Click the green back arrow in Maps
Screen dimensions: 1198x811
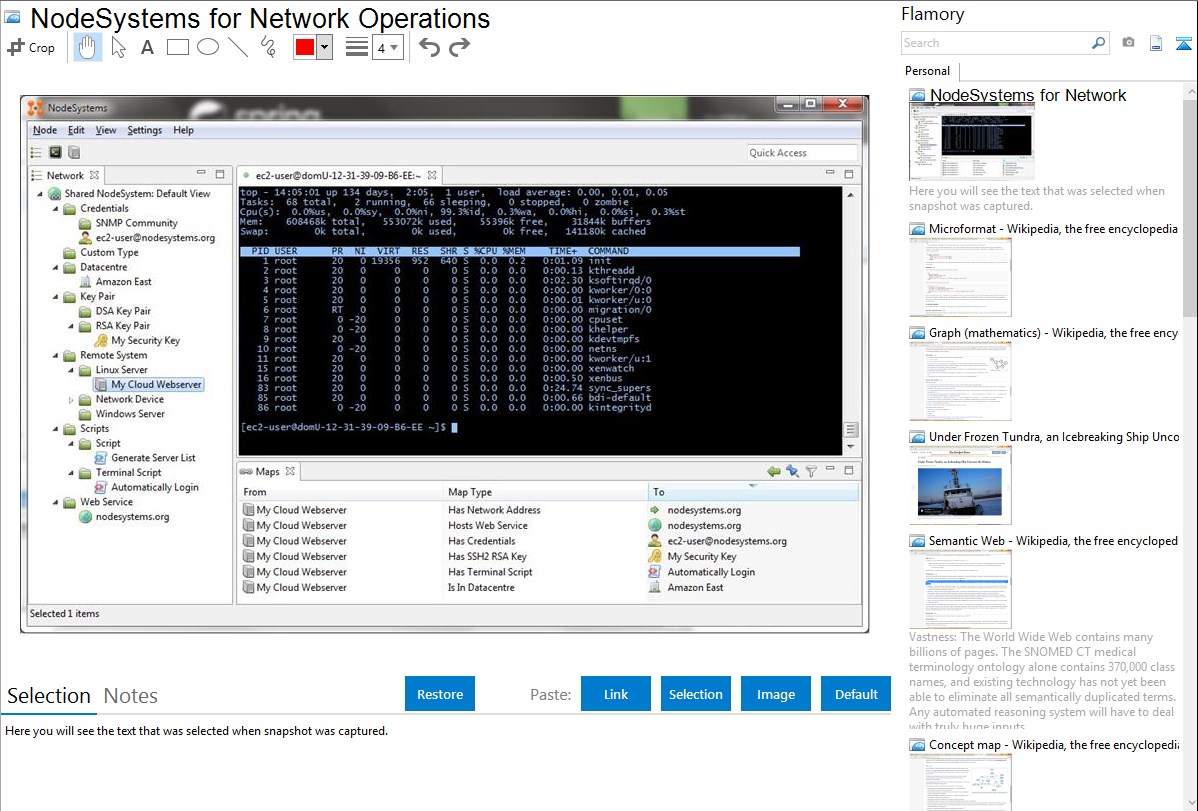[x=774, y=472]
